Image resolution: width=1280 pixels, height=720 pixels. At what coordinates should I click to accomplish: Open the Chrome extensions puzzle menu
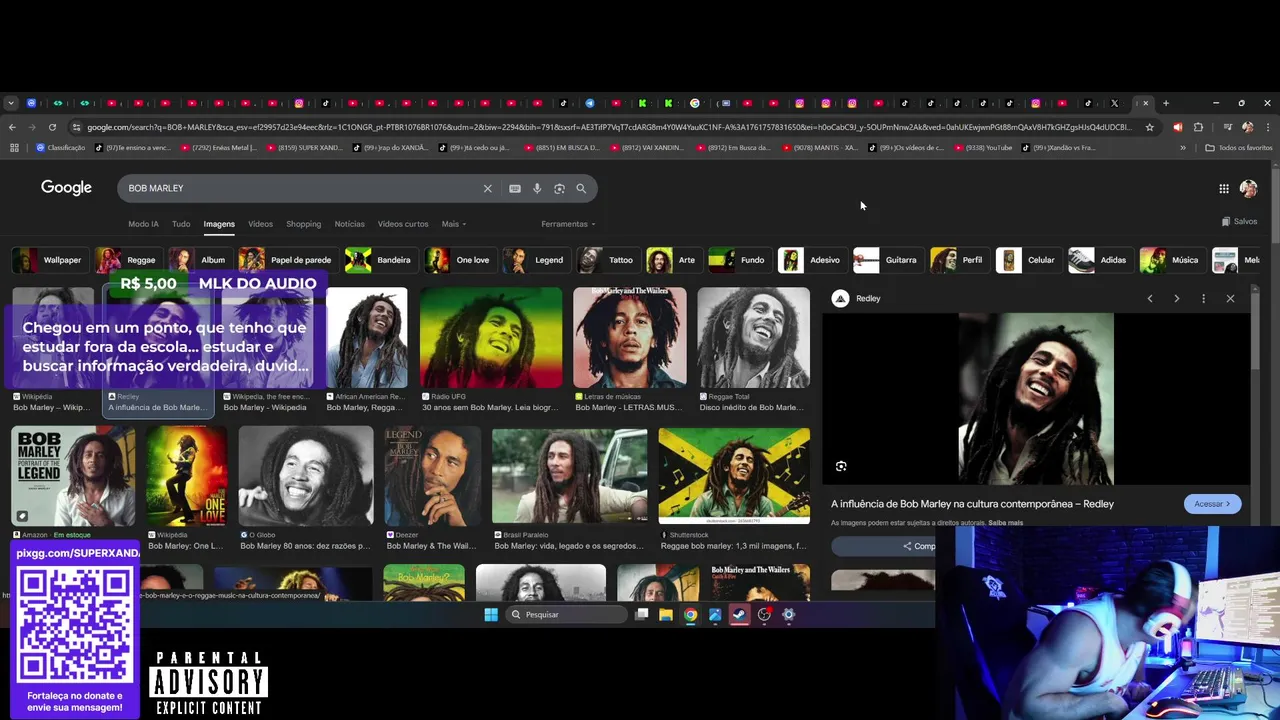coord(1198,127)
